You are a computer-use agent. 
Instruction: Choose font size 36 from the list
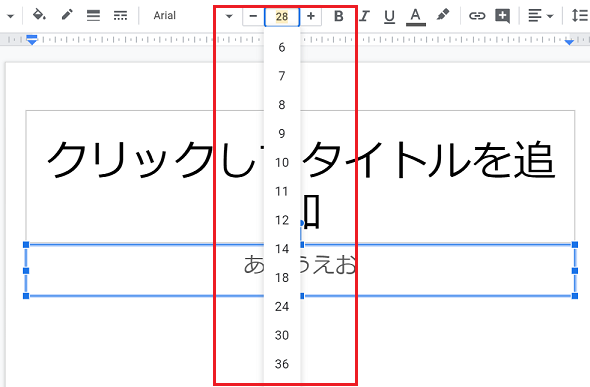(282, 364)
